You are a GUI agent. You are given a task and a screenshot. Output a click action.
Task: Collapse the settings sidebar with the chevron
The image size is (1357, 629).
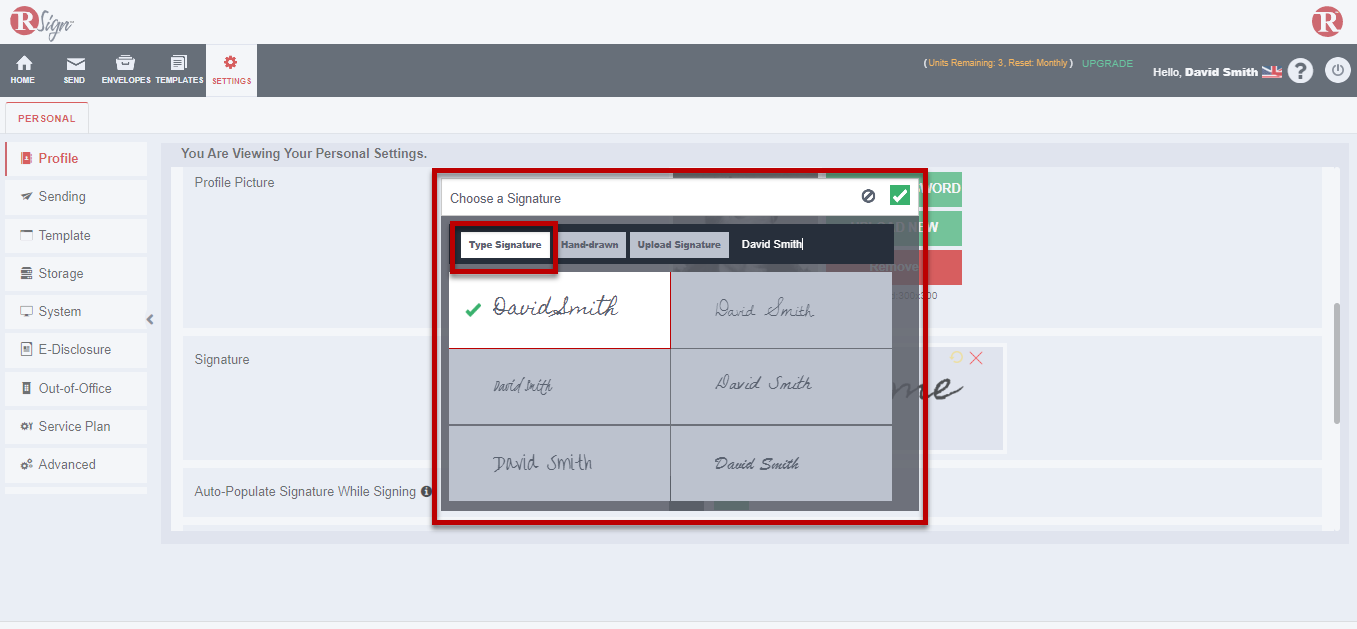pyautogui.click(x=150, y=319)
